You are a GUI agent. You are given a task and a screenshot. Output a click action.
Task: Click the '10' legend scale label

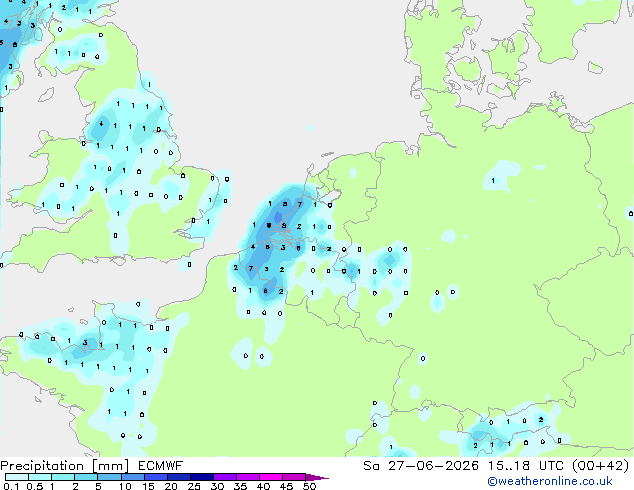[x=125, y=486]
